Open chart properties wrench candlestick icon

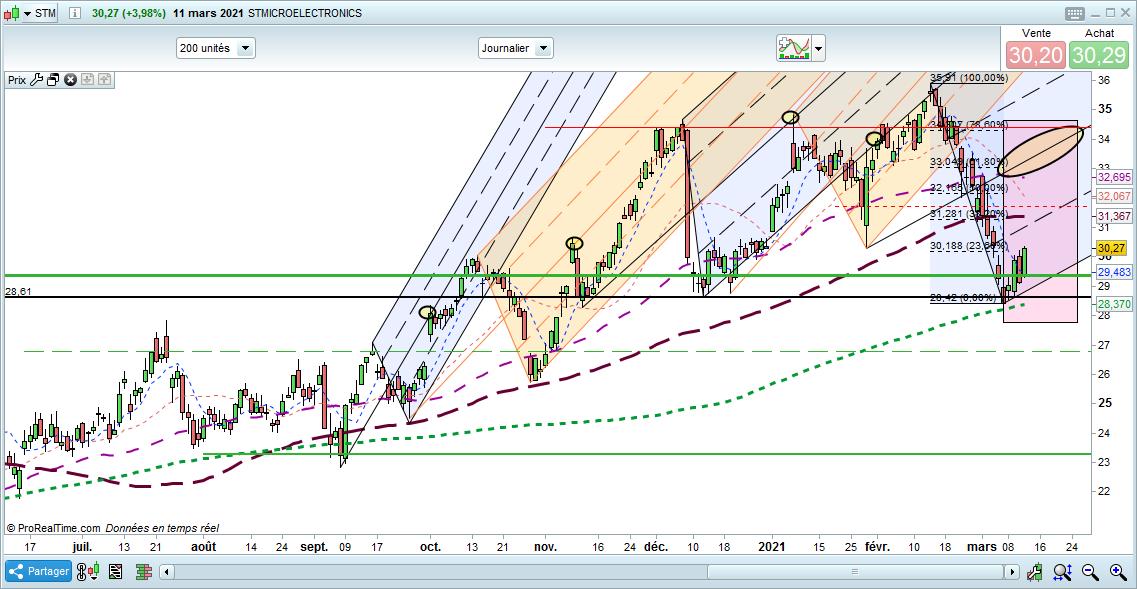[1037, 572]
